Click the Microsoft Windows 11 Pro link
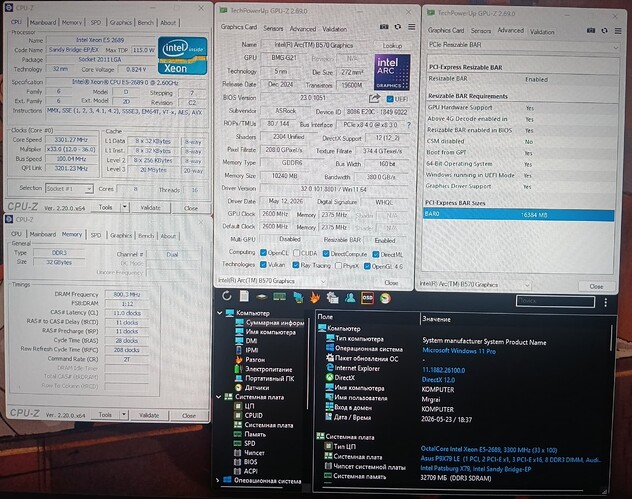This screenshot has width=632, height=499. [x=459, y=351]
